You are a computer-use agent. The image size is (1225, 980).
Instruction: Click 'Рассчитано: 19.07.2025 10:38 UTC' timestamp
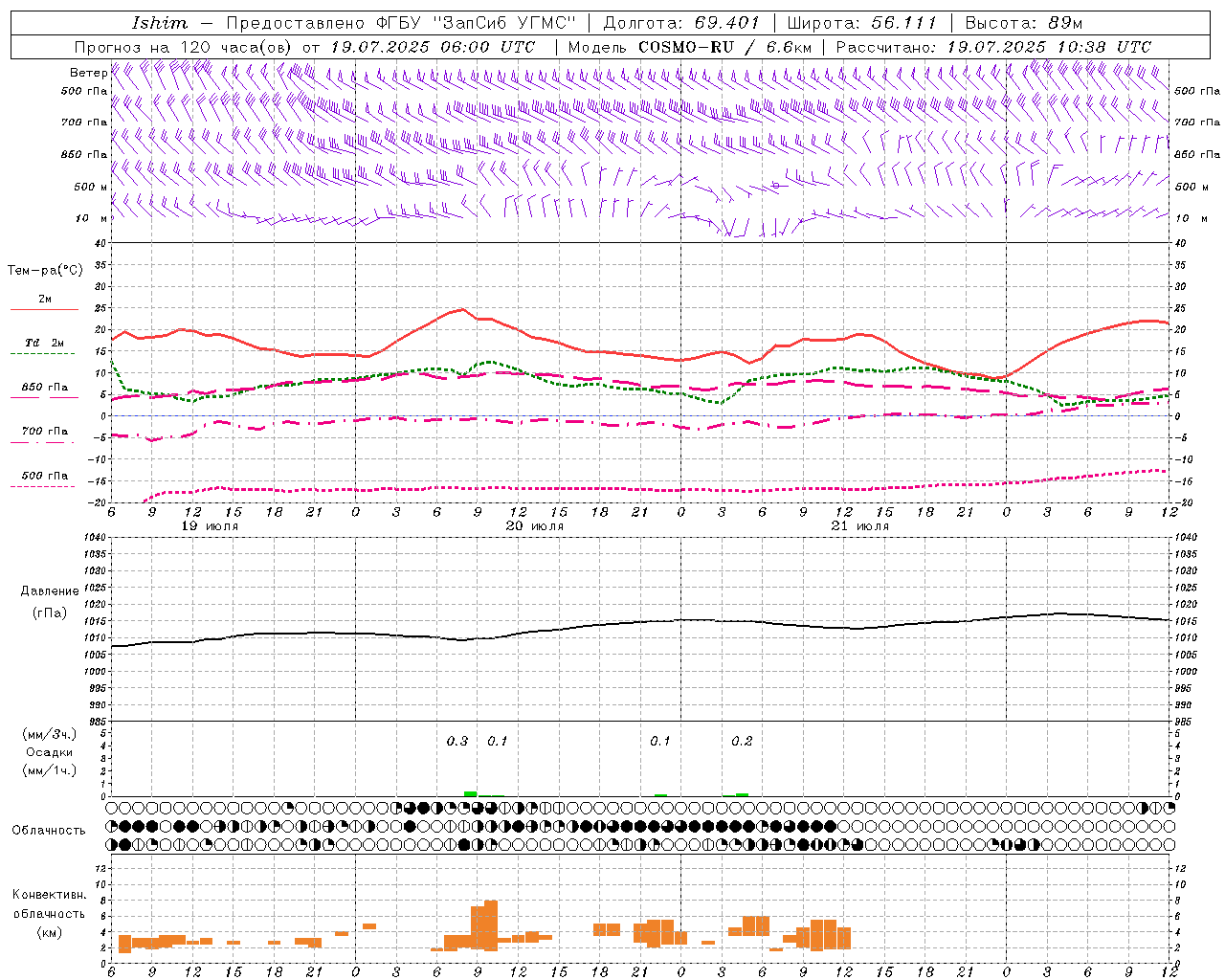(x=993, y=47)
